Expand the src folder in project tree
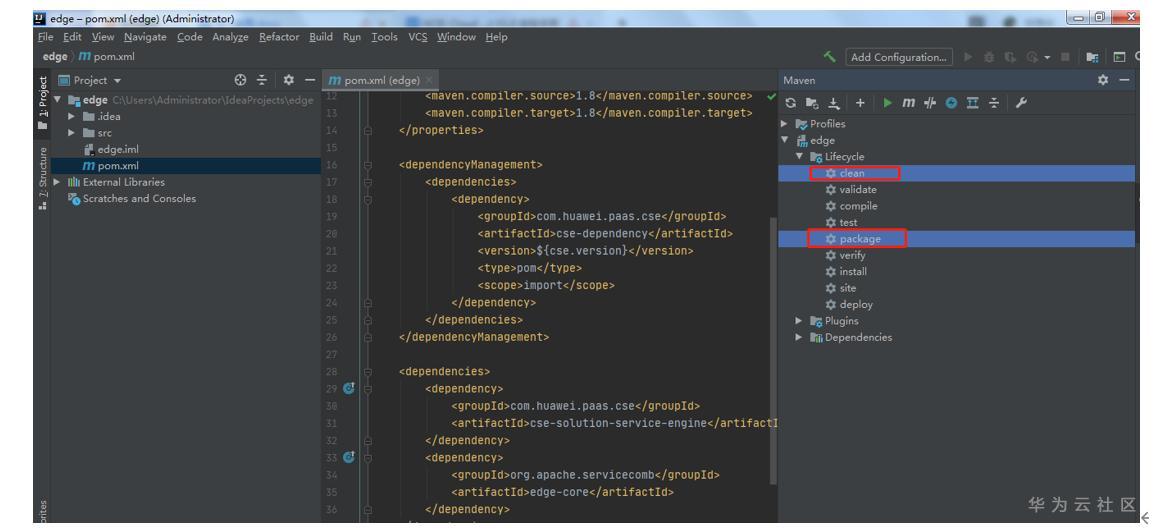Viewport: 1149px width, 530px height. point(71,134)
